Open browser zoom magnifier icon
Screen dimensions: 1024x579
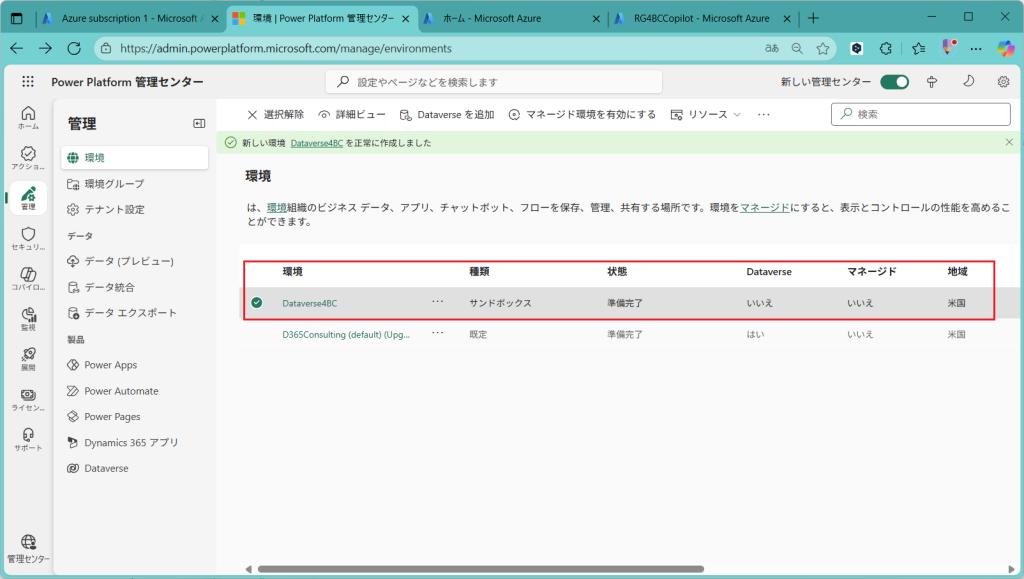point(797,48)
